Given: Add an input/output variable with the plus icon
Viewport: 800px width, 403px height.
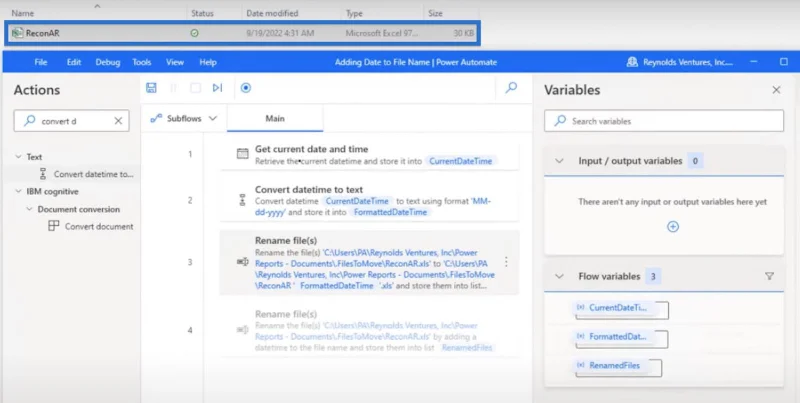Looking at the screenshot, I should coord(673,226).
